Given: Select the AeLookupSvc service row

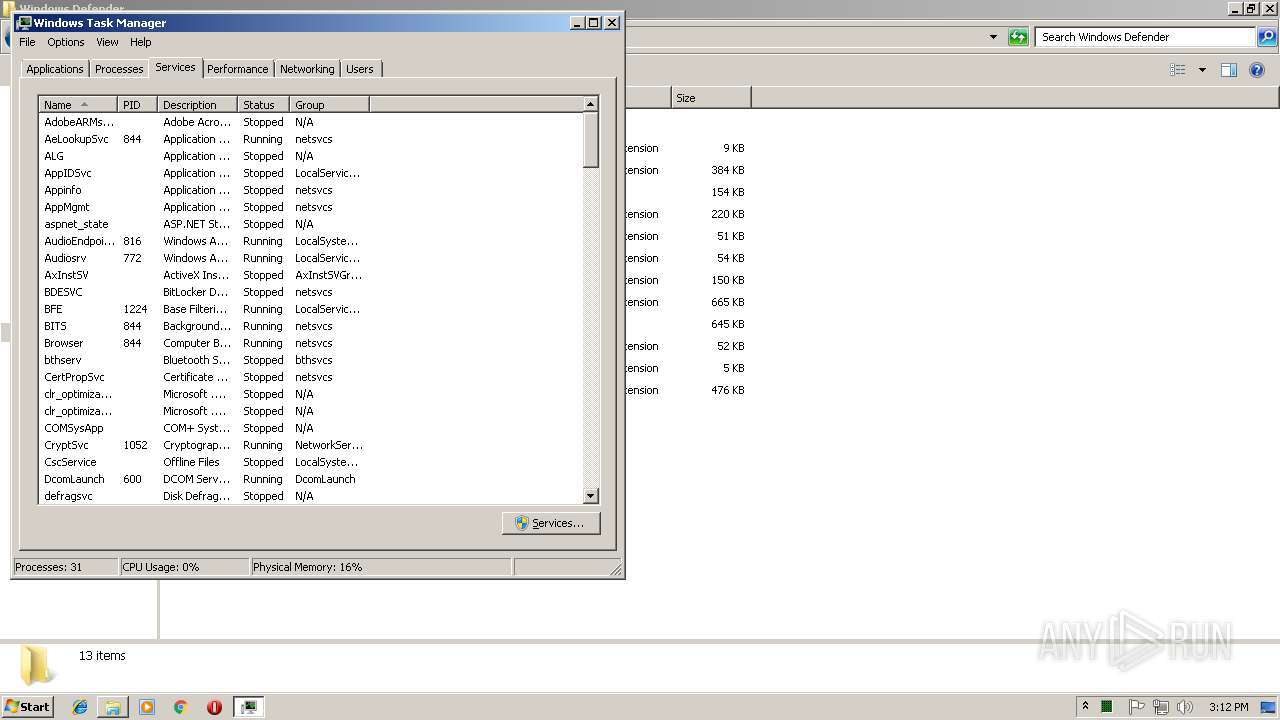Looking at the screenshot, I should click(x=310, y=139).
